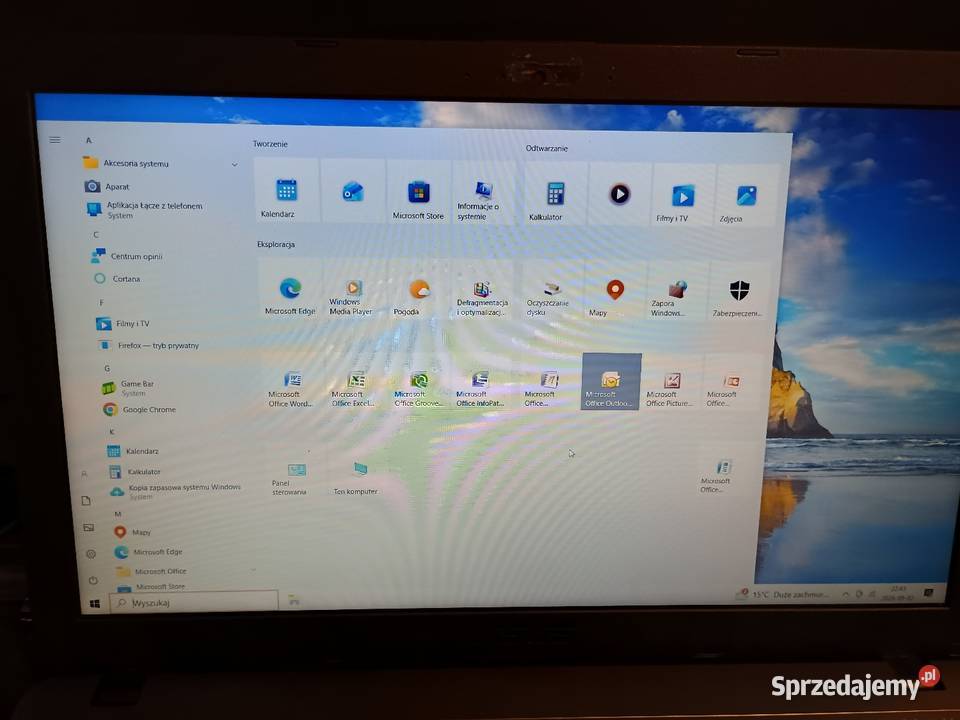The image size is (960, 720).
Task: Click the Tworzenie group header
Action: tap(270, 144)
